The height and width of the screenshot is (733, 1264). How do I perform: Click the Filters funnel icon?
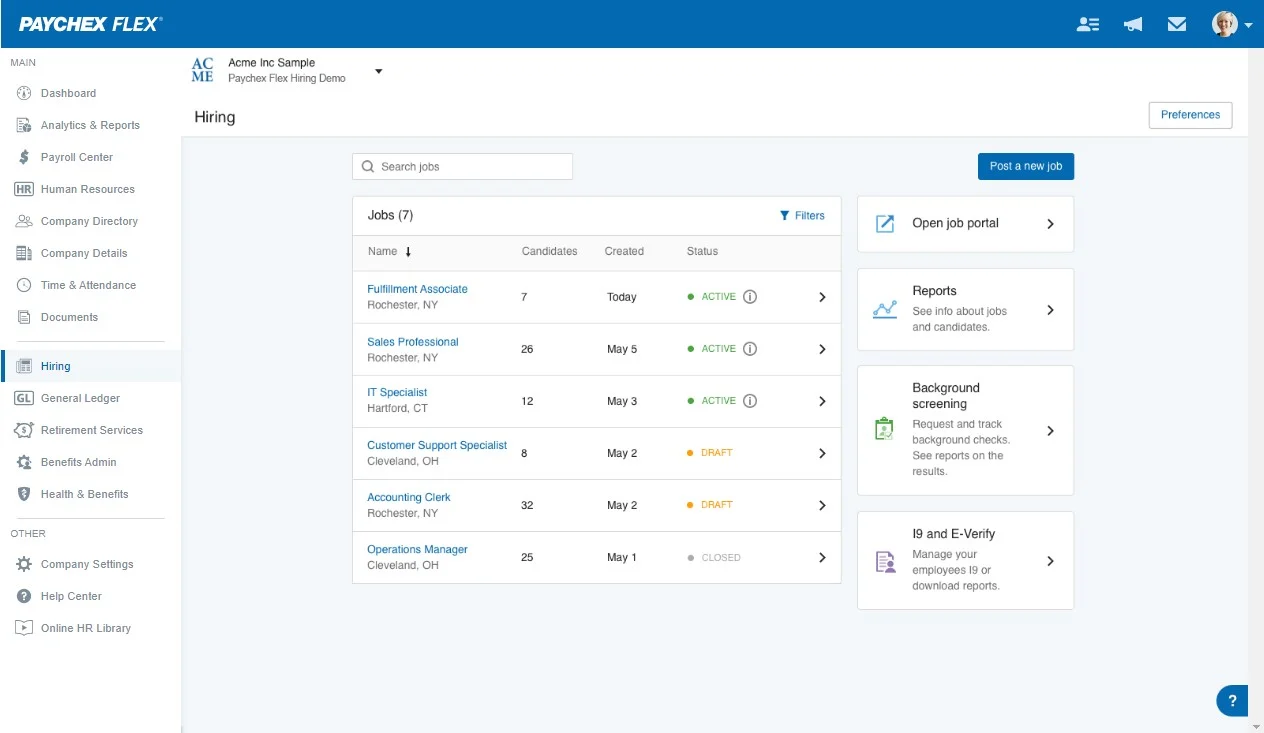click(x=785, y=215)
